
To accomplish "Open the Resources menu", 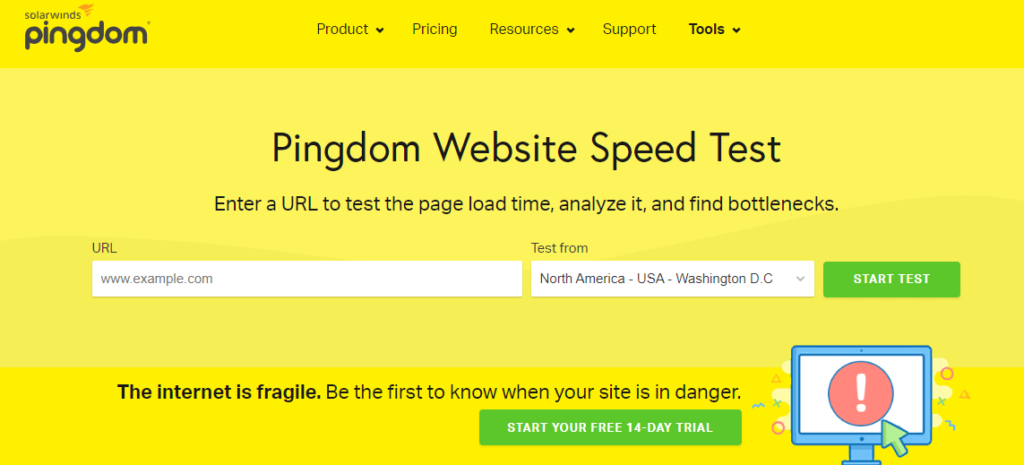I will tap(532, 29).
